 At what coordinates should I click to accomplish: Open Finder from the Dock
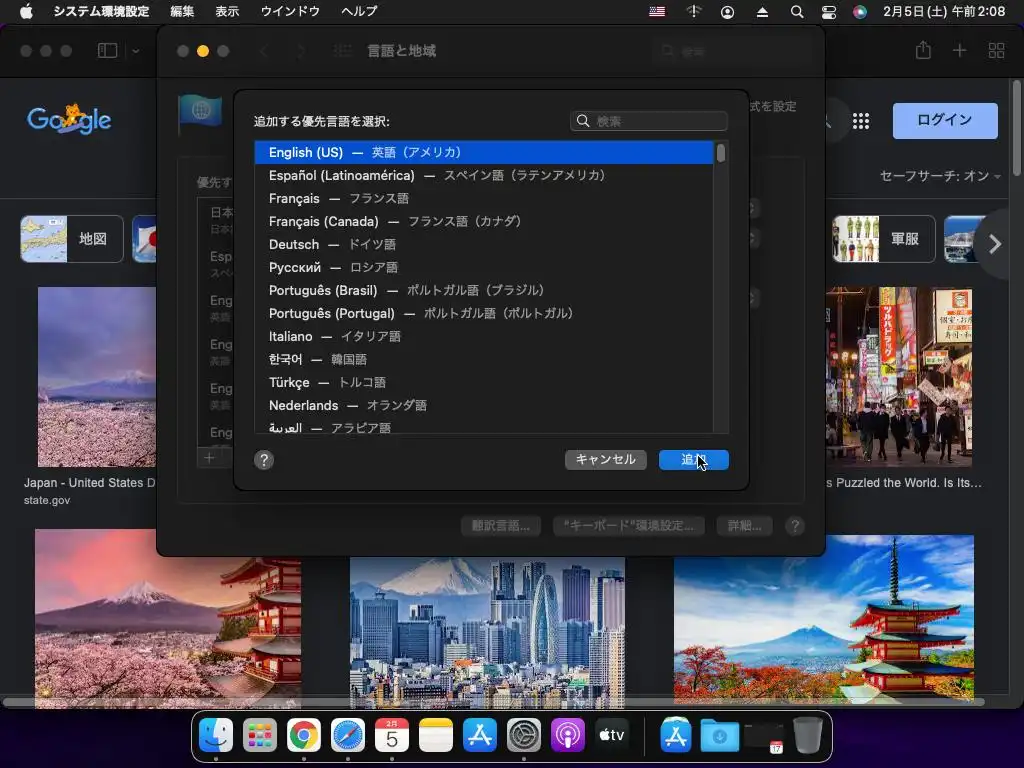click(216, 735)
